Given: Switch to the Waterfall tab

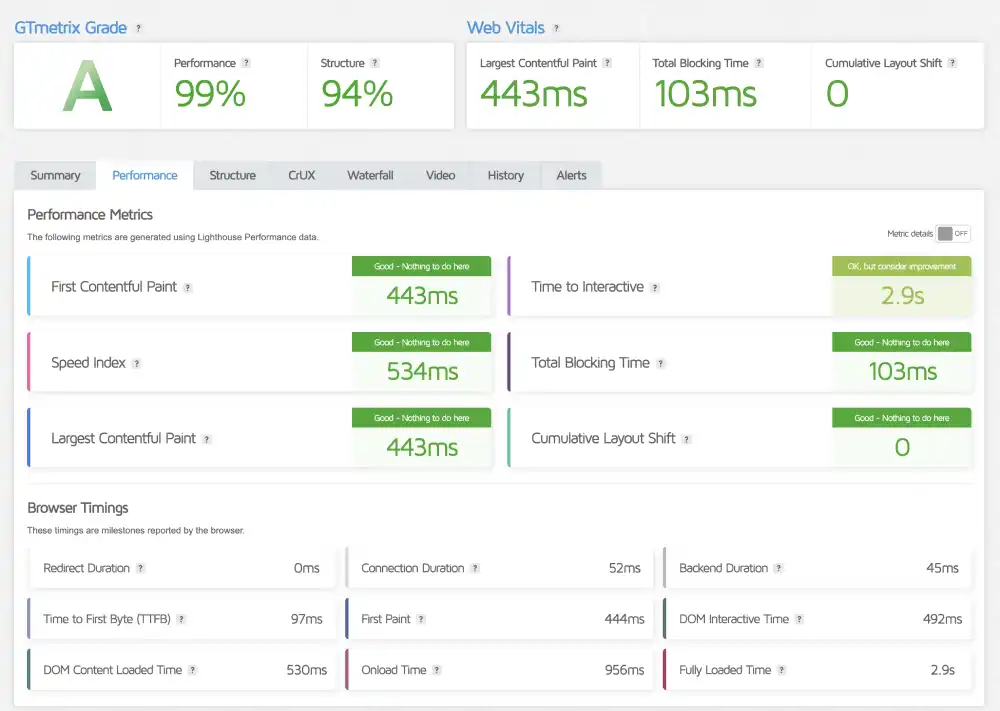Looking at the screenshot, I should pyautogui.click(x=370, y=175).
